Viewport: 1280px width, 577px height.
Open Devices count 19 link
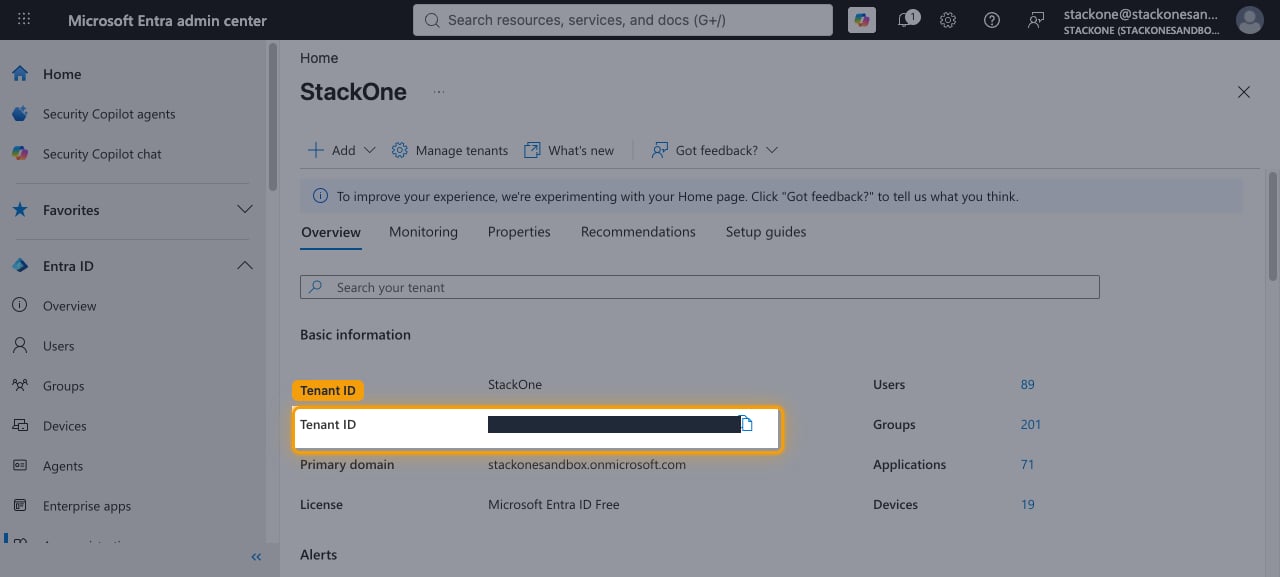(x=1027, y=505)
